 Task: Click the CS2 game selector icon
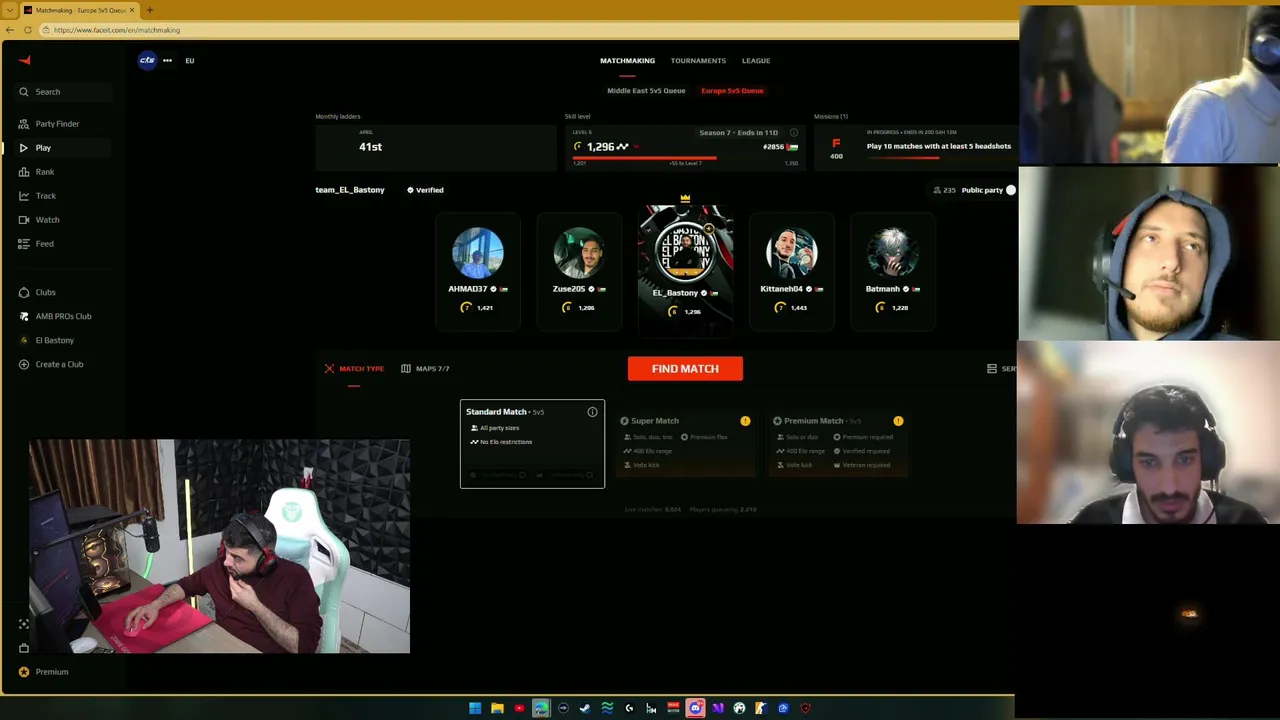click(x=147, y=60)
